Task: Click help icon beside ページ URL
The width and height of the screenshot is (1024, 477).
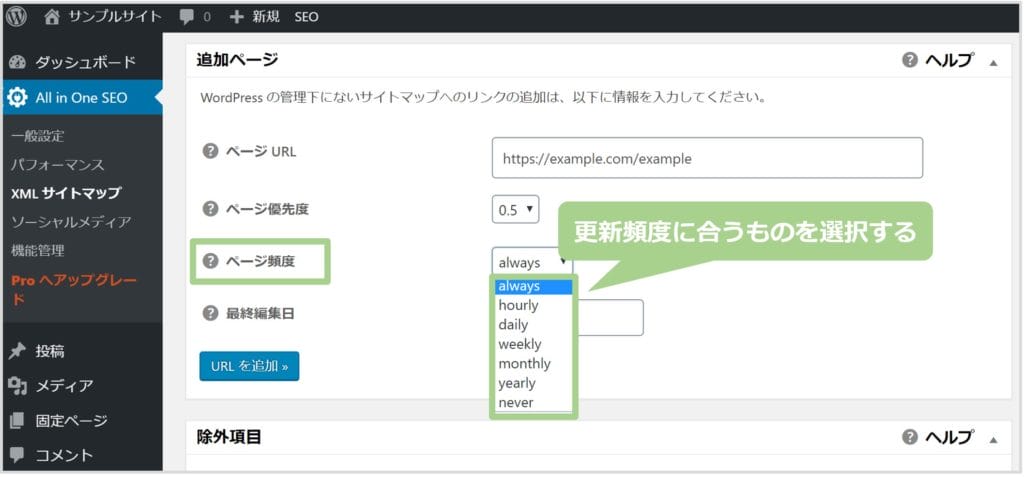Action: coord(210,152)
